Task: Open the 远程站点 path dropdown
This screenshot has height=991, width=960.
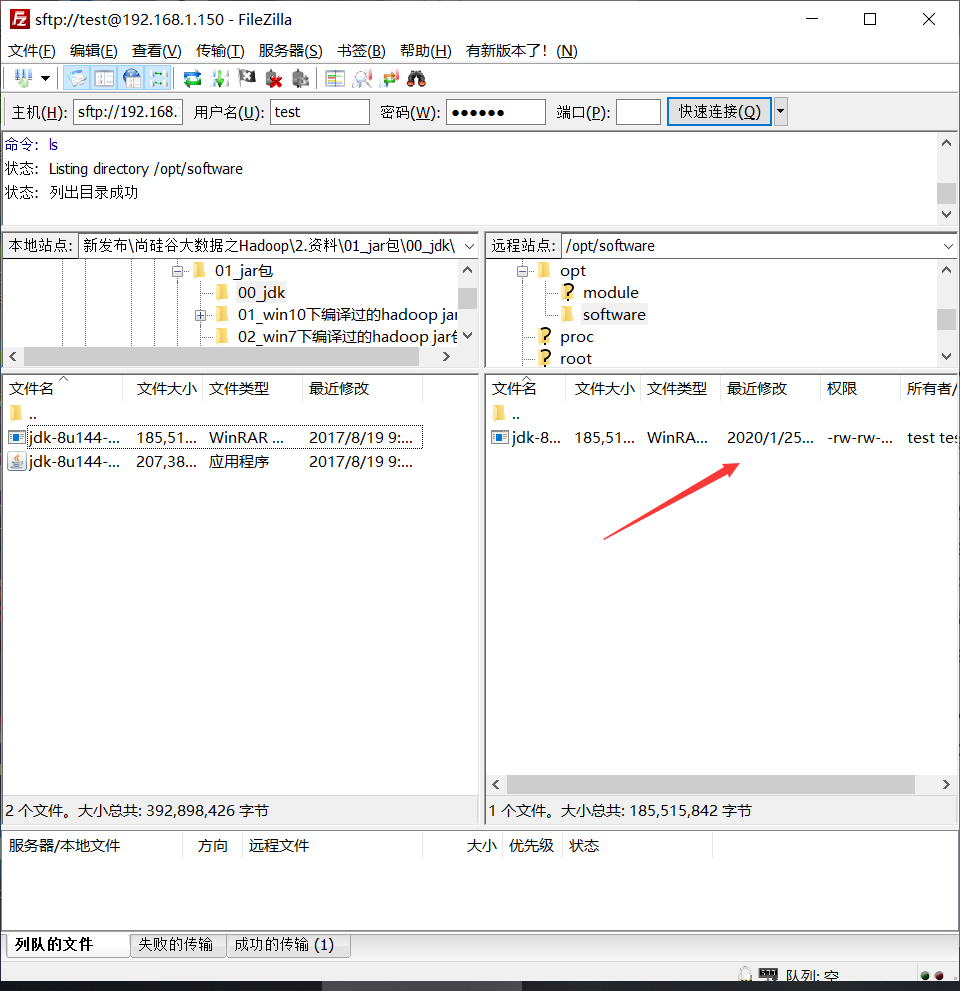Action: (948, 246)
